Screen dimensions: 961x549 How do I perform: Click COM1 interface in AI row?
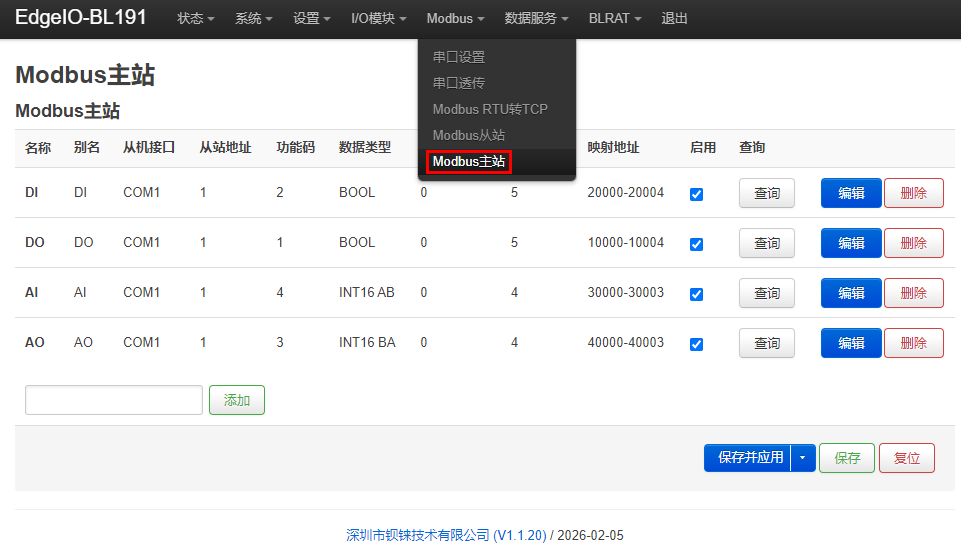coord(142,292)
